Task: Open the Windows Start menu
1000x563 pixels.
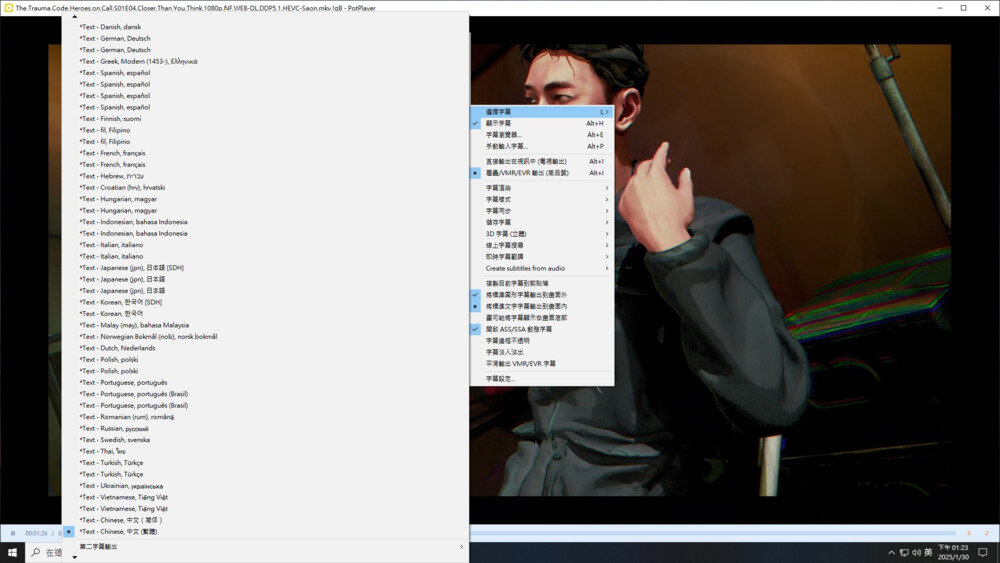Action: [12, 552]
